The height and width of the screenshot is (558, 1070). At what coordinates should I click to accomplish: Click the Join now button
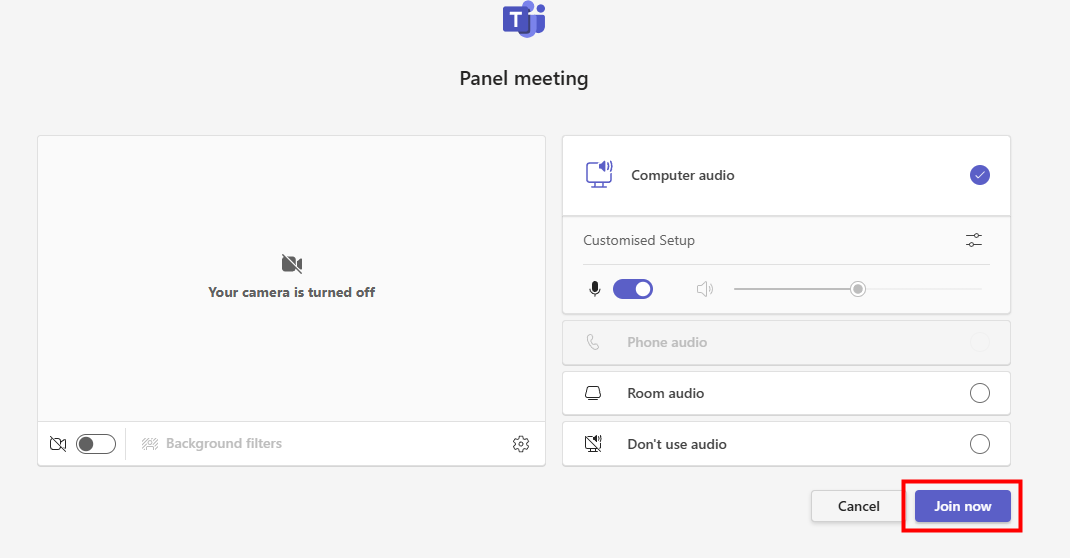coord(962,506)
